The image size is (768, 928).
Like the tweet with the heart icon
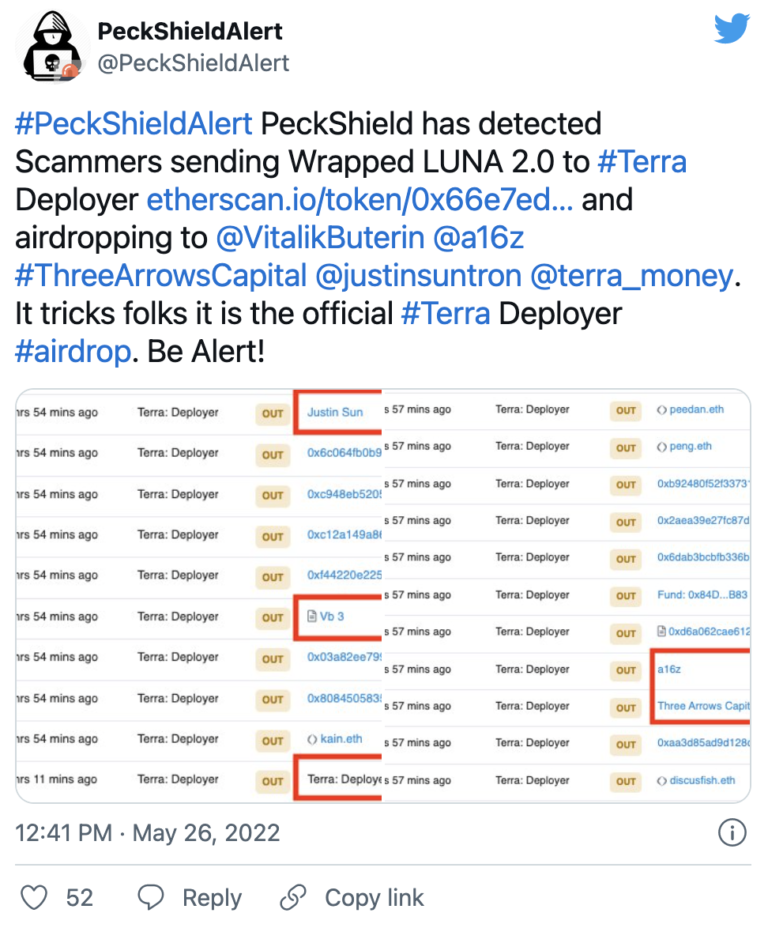click(34, 897)
